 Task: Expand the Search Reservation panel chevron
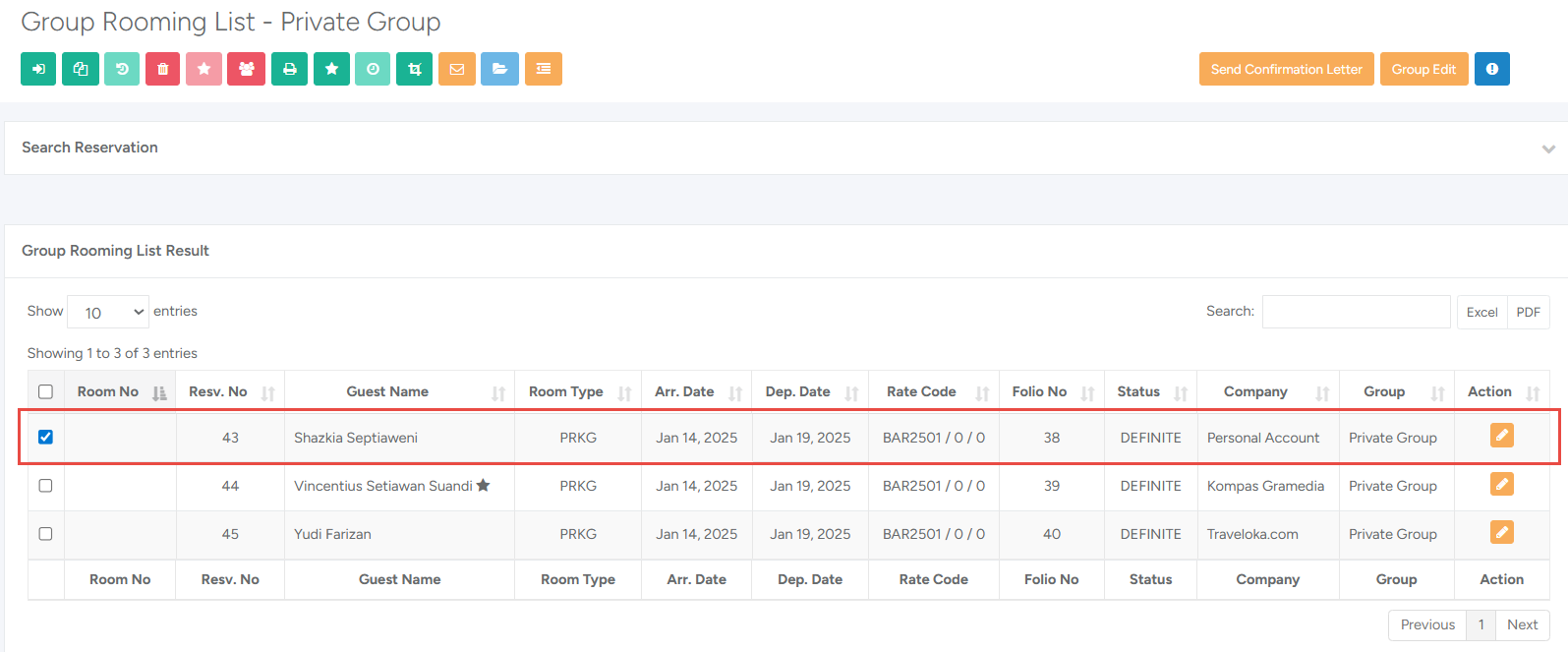tap(1548, 148)
